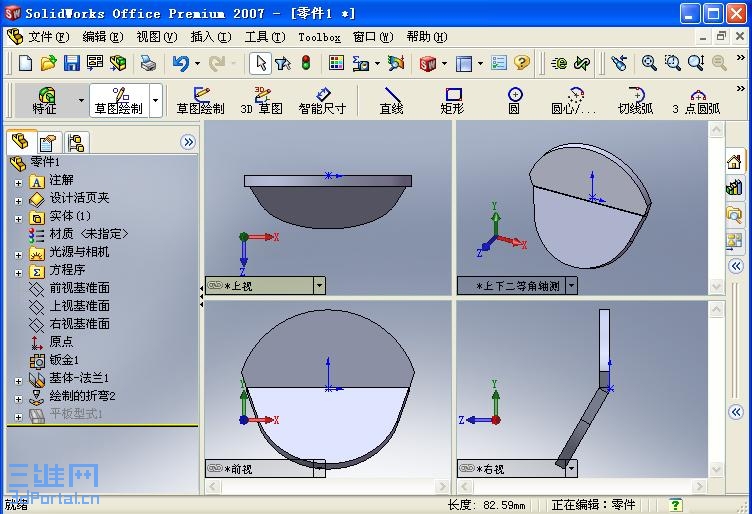Select the Rectangle (矩形) sketch tool
This screenshot has width=752, height=514.
(452, 101)
